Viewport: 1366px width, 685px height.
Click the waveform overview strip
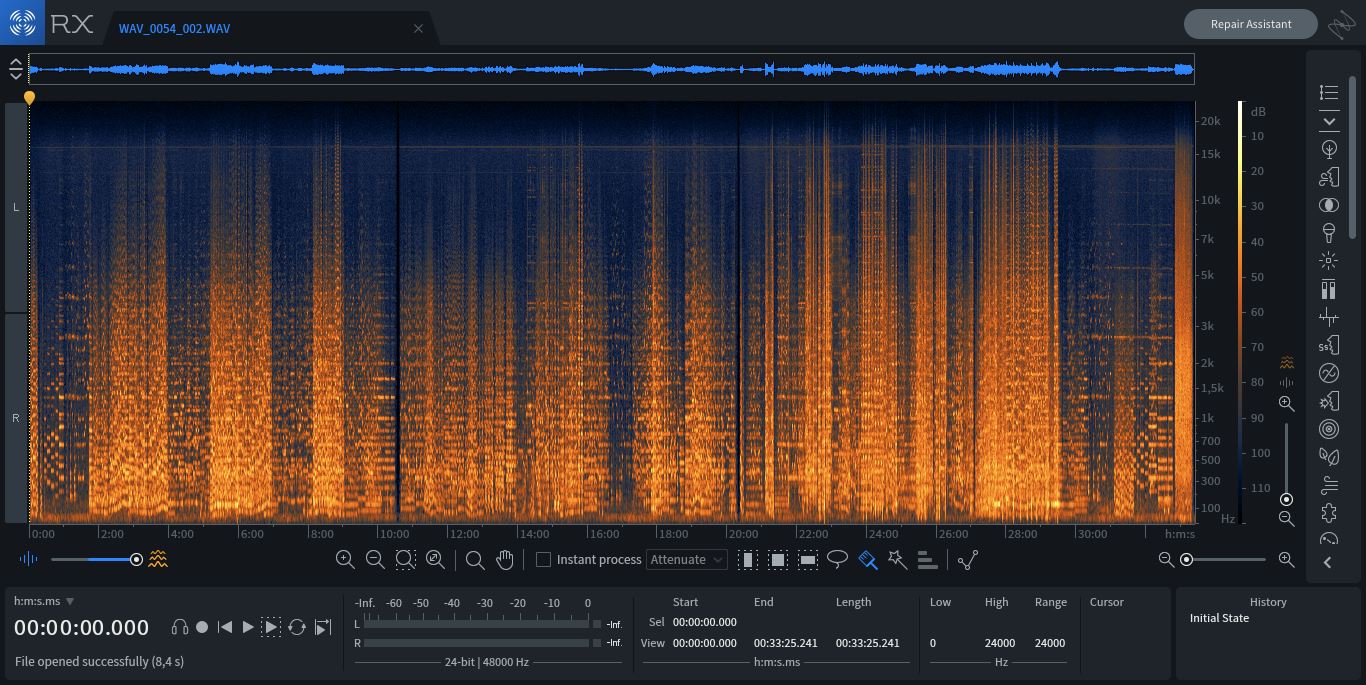611,69
